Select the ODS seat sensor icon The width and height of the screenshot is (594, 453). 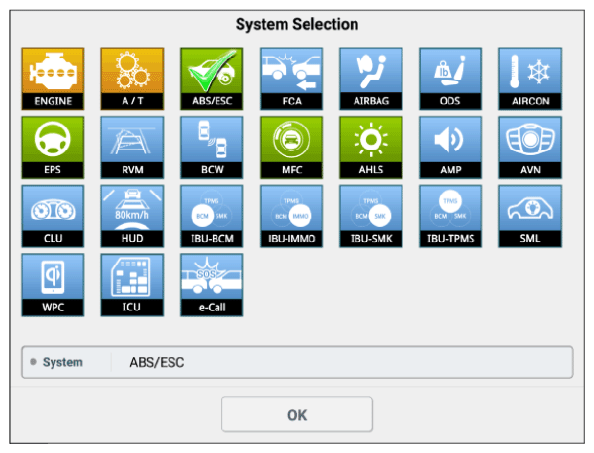[450, 79]
